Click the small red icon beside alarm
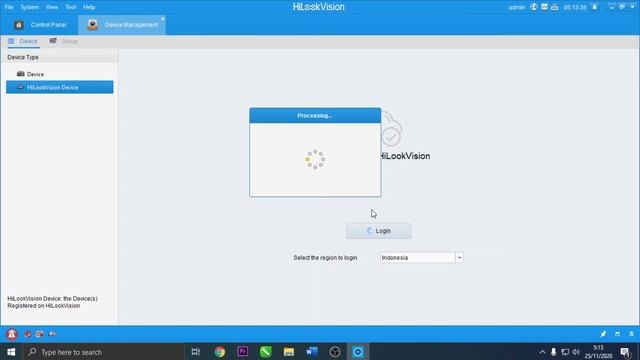Viewport: 640px width, 360px height. (28, 334)
